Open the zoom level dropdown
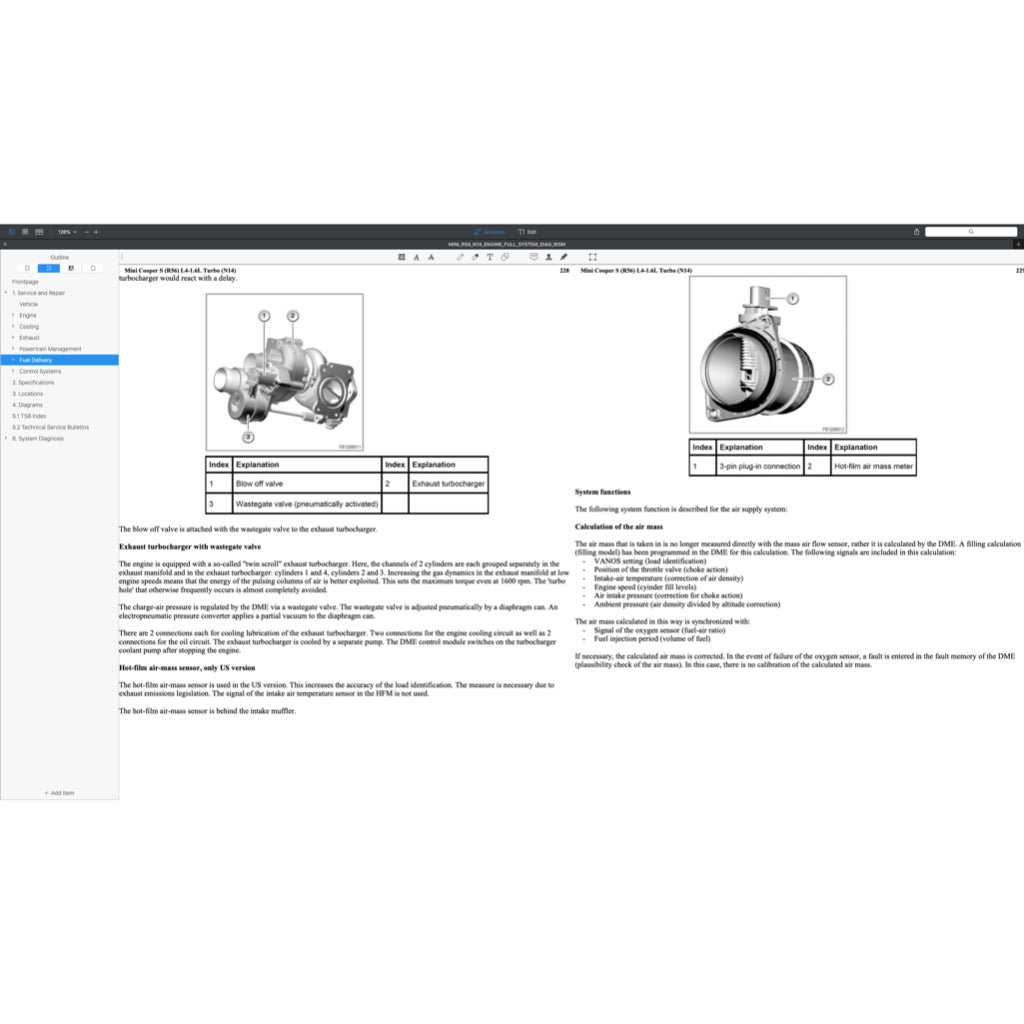Image resolution: width=1024 pixels, height=1024 pixels. click(68, 231)
